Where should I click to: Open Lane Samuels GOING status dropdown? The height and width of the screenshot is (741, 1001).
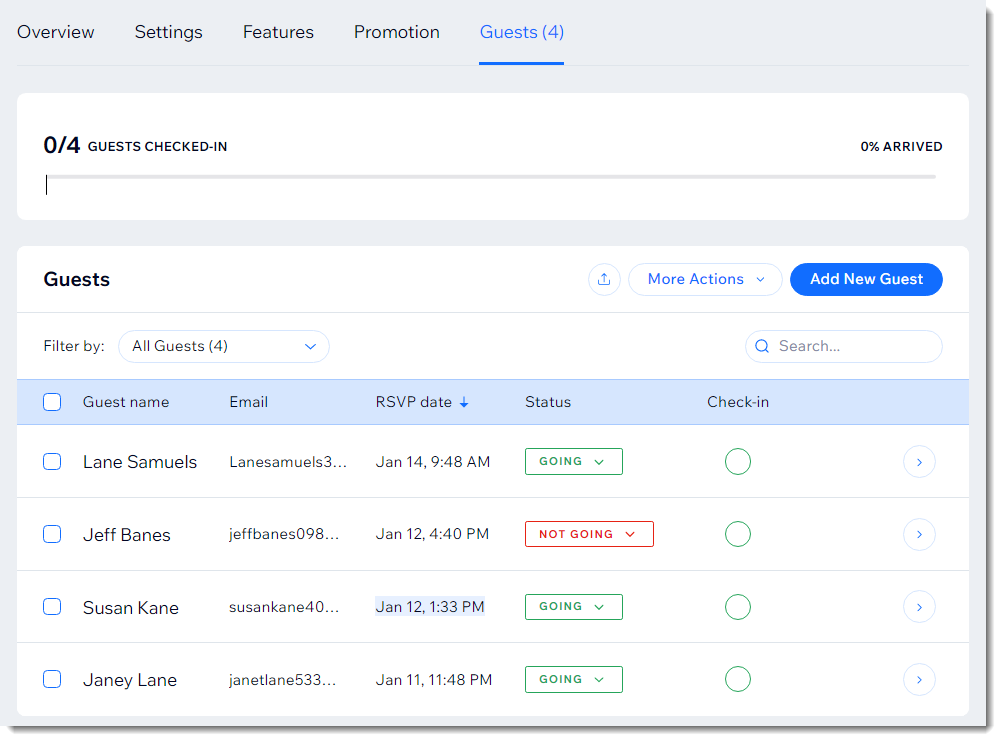(573, 461)
